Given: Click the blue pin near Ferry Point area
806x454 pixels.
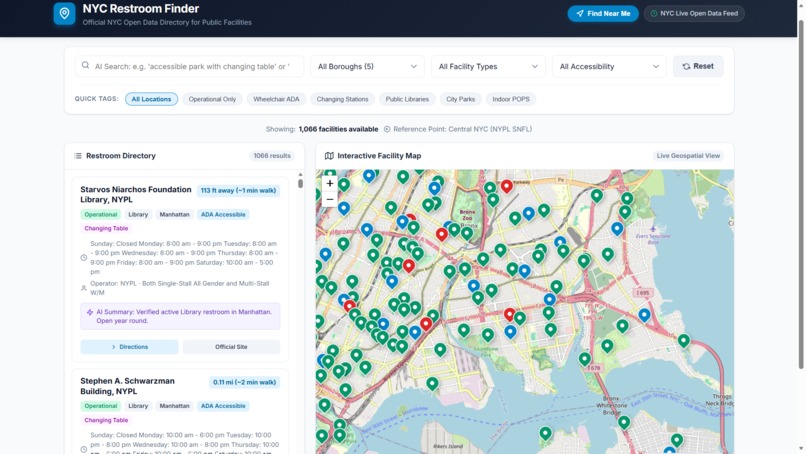Looking at the screenshot, I should click(x=645, y=315).
